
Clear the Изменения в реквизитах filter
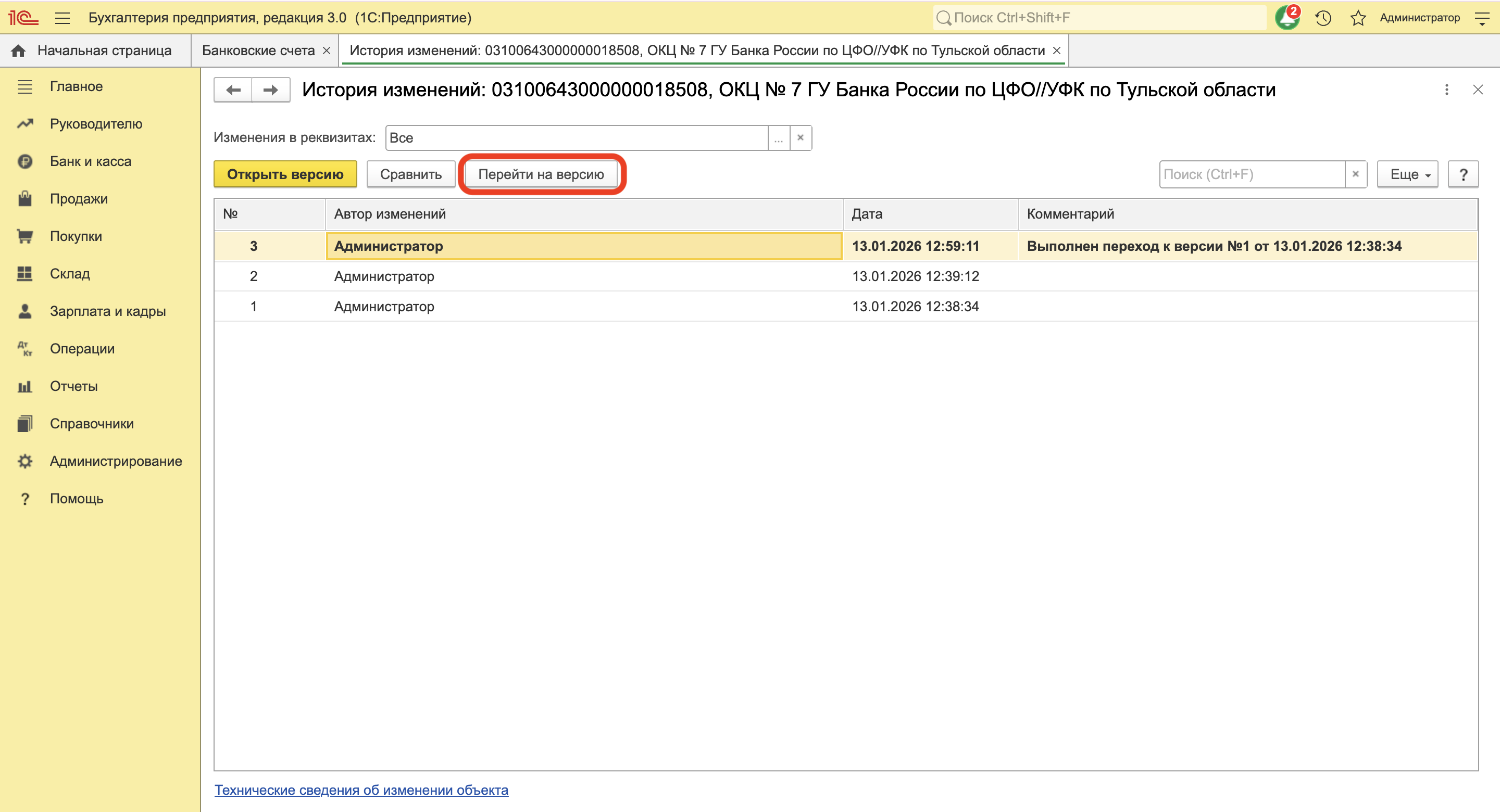click(801, 138)
